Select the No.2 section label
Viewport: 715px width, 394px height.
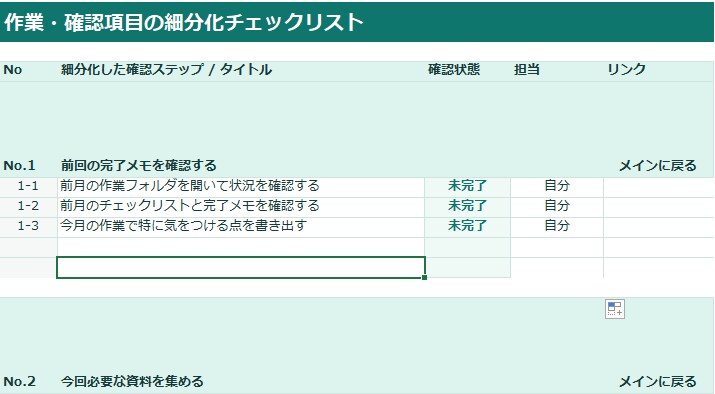click(x=19, y=381)
